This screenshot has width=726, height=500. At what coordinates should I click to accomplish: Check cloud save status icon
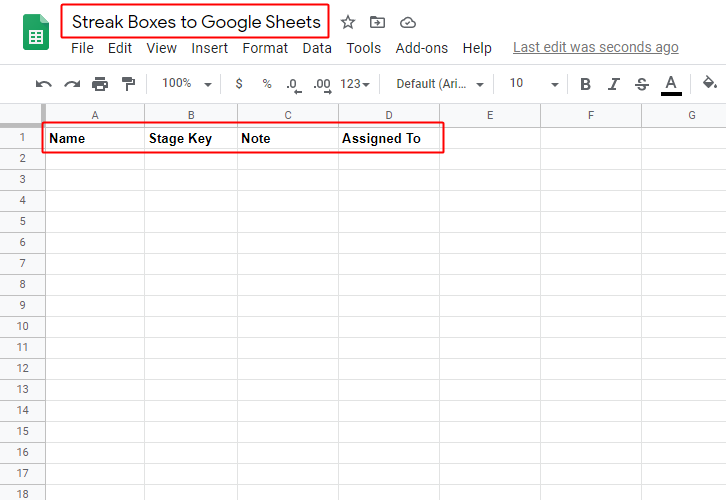[x=408, y=22]
